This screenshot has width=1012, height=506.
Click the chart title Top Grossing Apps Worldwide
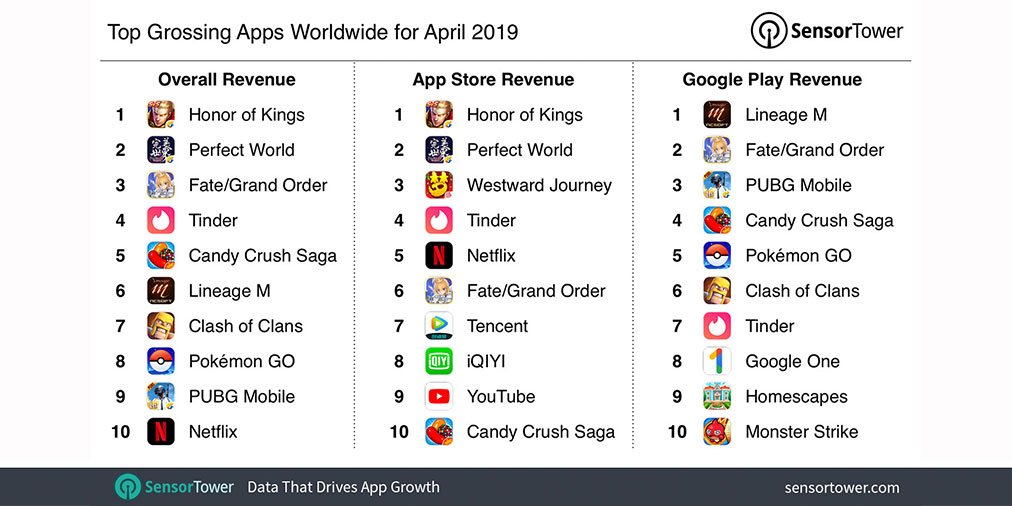[312, 32]
